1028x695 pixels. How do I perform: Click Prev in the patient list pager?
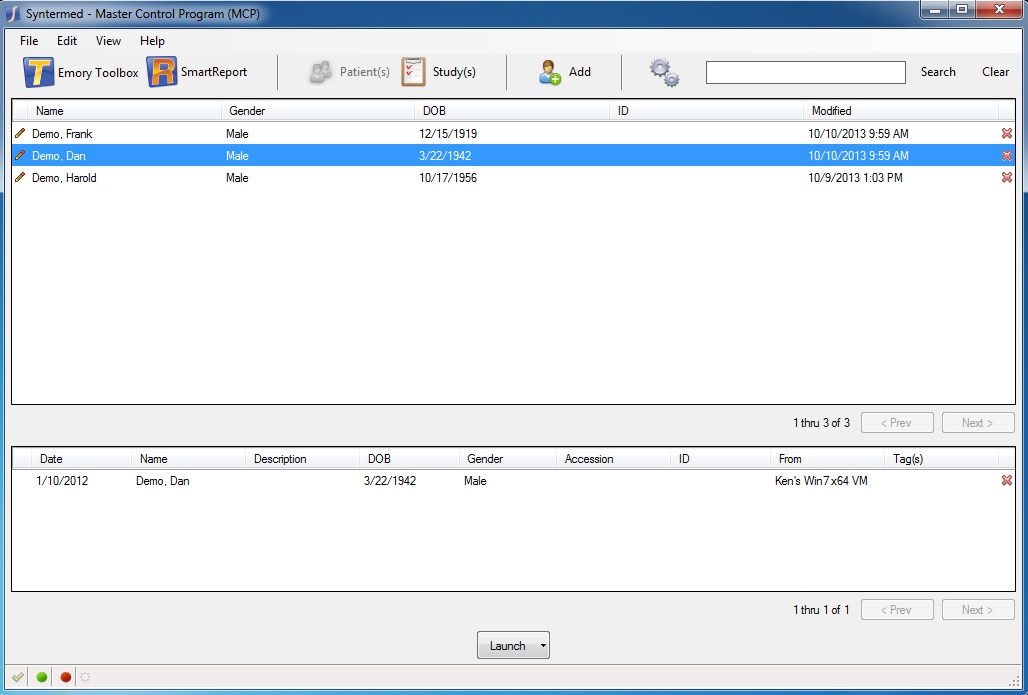897,423
